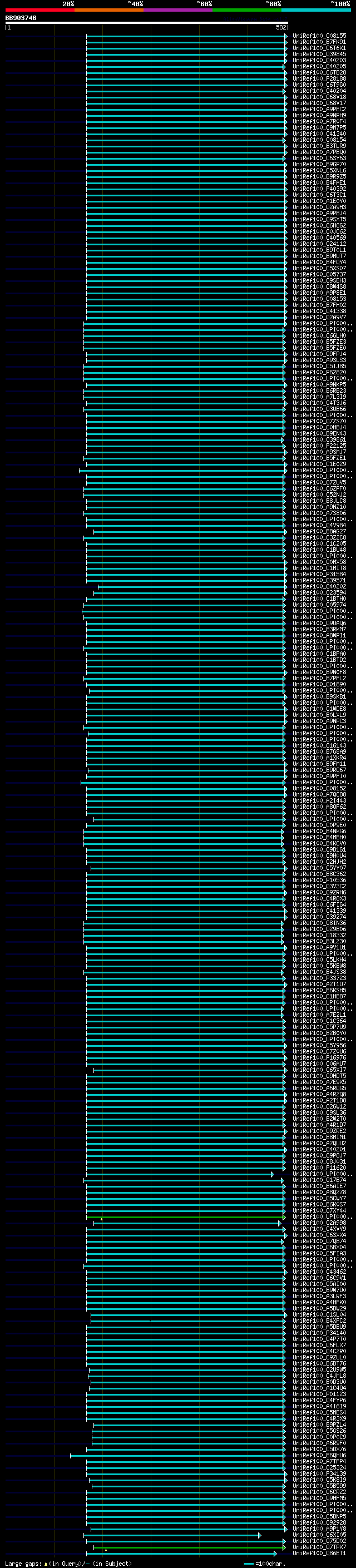Select the label UniRef100_A8WPI1
This screenshot has width=356, height=1568.
pyautogui.click(x=319, y=635)
